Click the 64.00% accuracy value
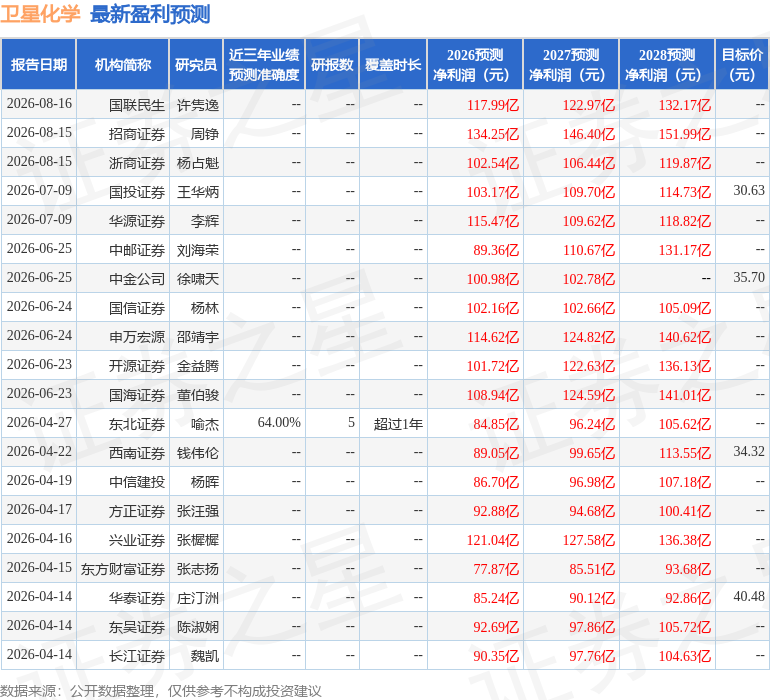 (x=278, y=422)
